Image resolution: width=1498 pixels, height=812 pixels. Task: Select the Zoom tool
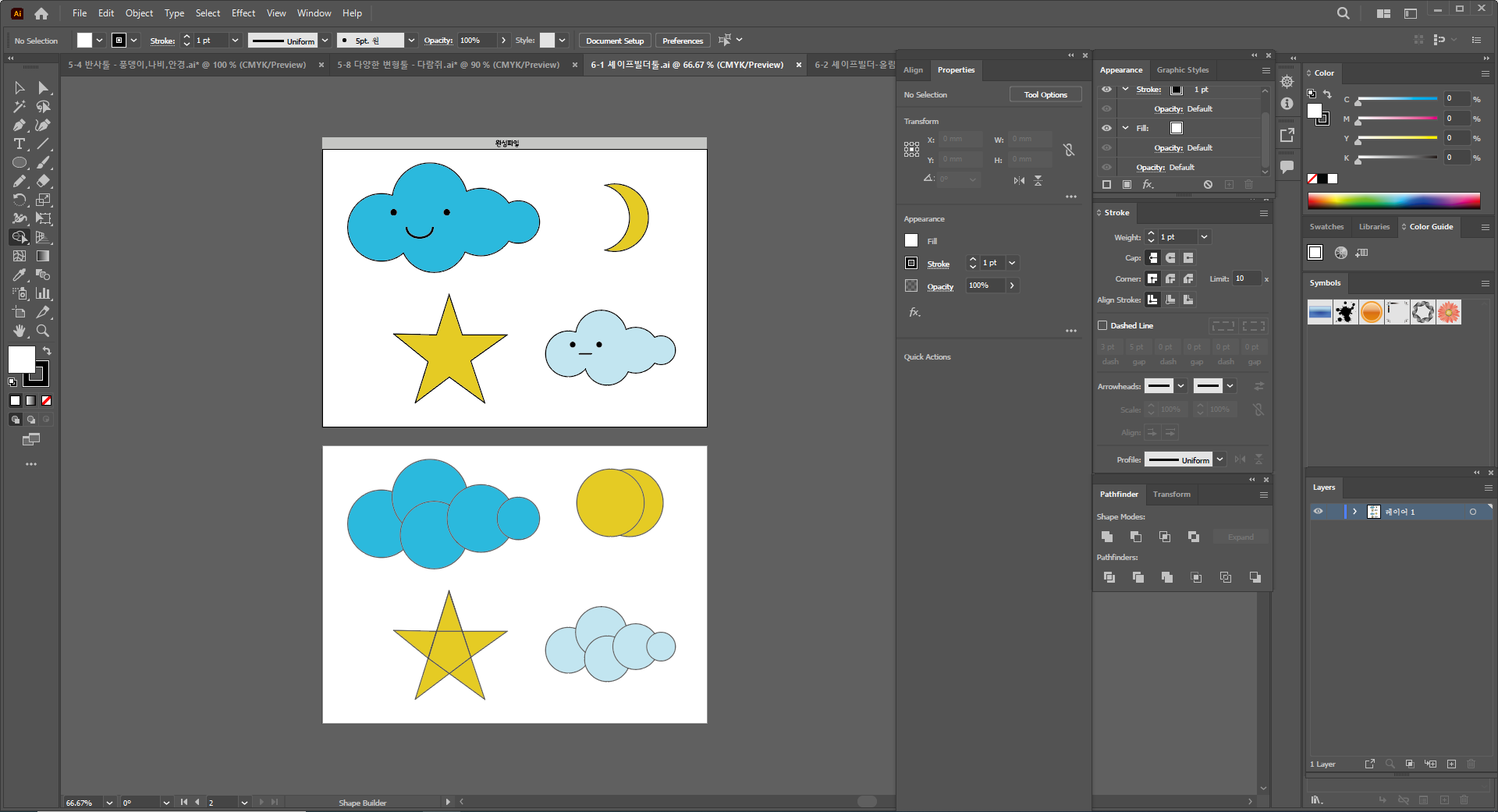(44, 332)
